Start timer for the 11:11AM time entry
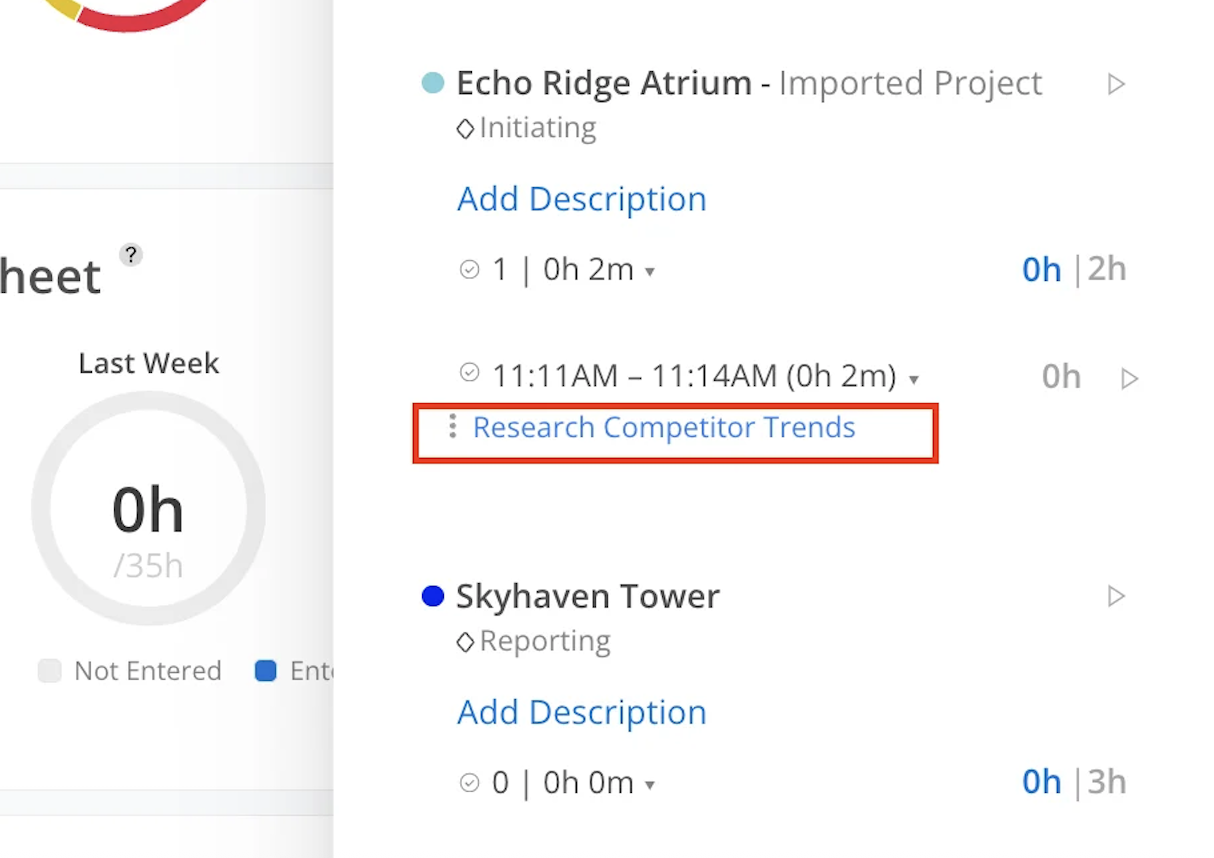Viewport: 1214px width, 858px height. click(x=1130, y=379)
